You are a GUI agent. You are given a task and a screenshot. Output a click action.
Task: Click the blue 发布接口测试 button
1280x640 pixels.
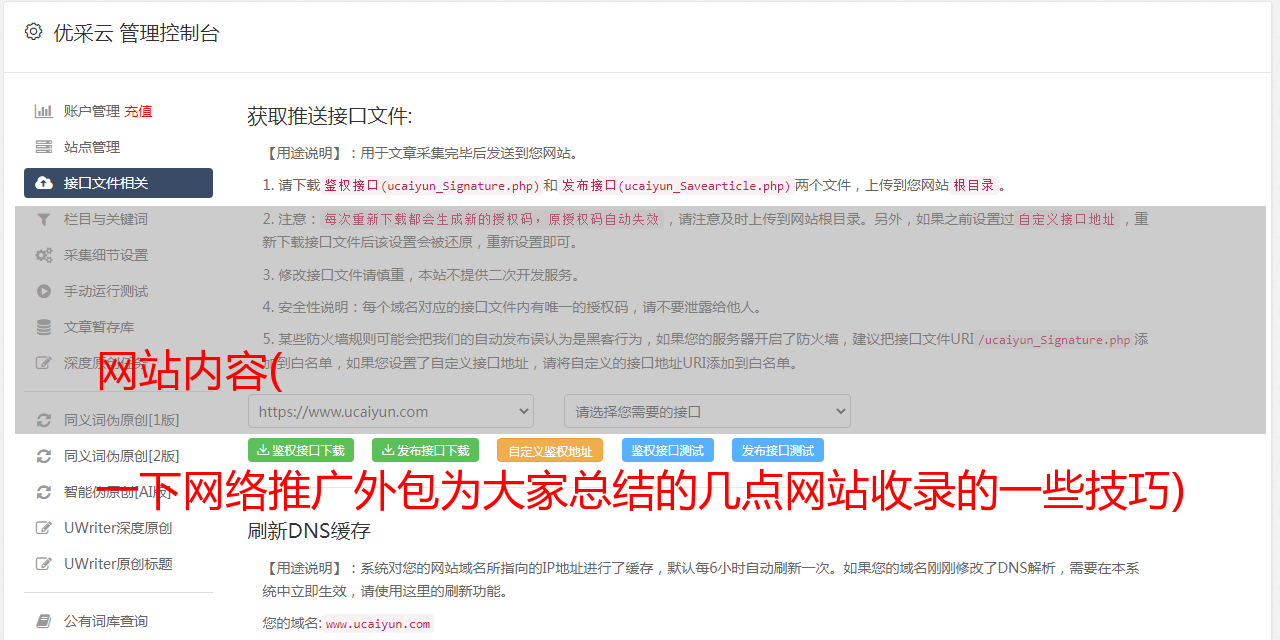pos(778,450)
